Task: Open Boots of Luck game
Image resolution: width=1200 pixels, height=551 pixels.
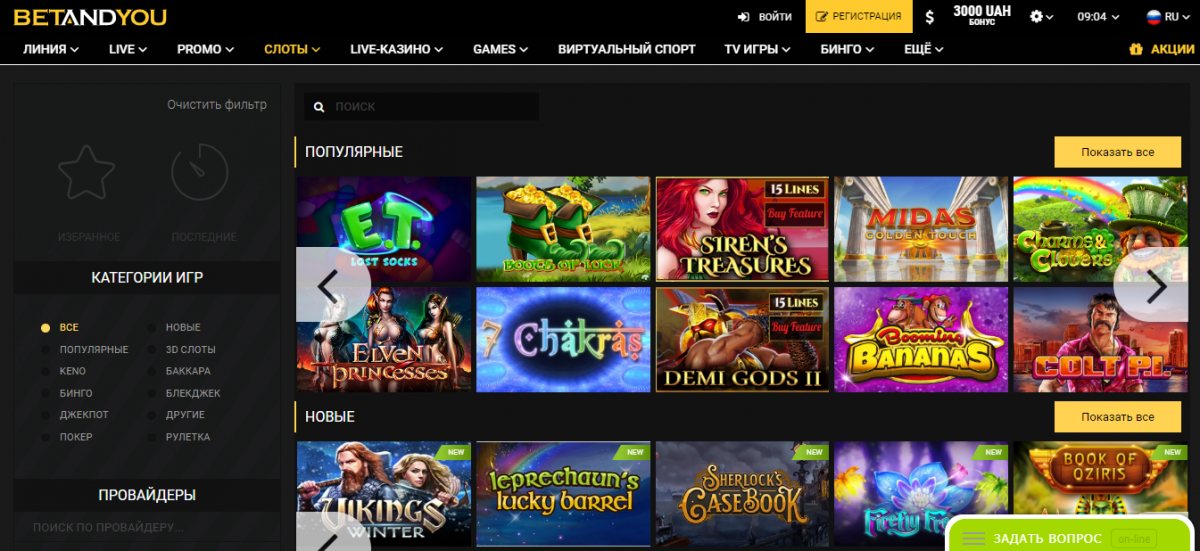Action: (x=563, y=229)
